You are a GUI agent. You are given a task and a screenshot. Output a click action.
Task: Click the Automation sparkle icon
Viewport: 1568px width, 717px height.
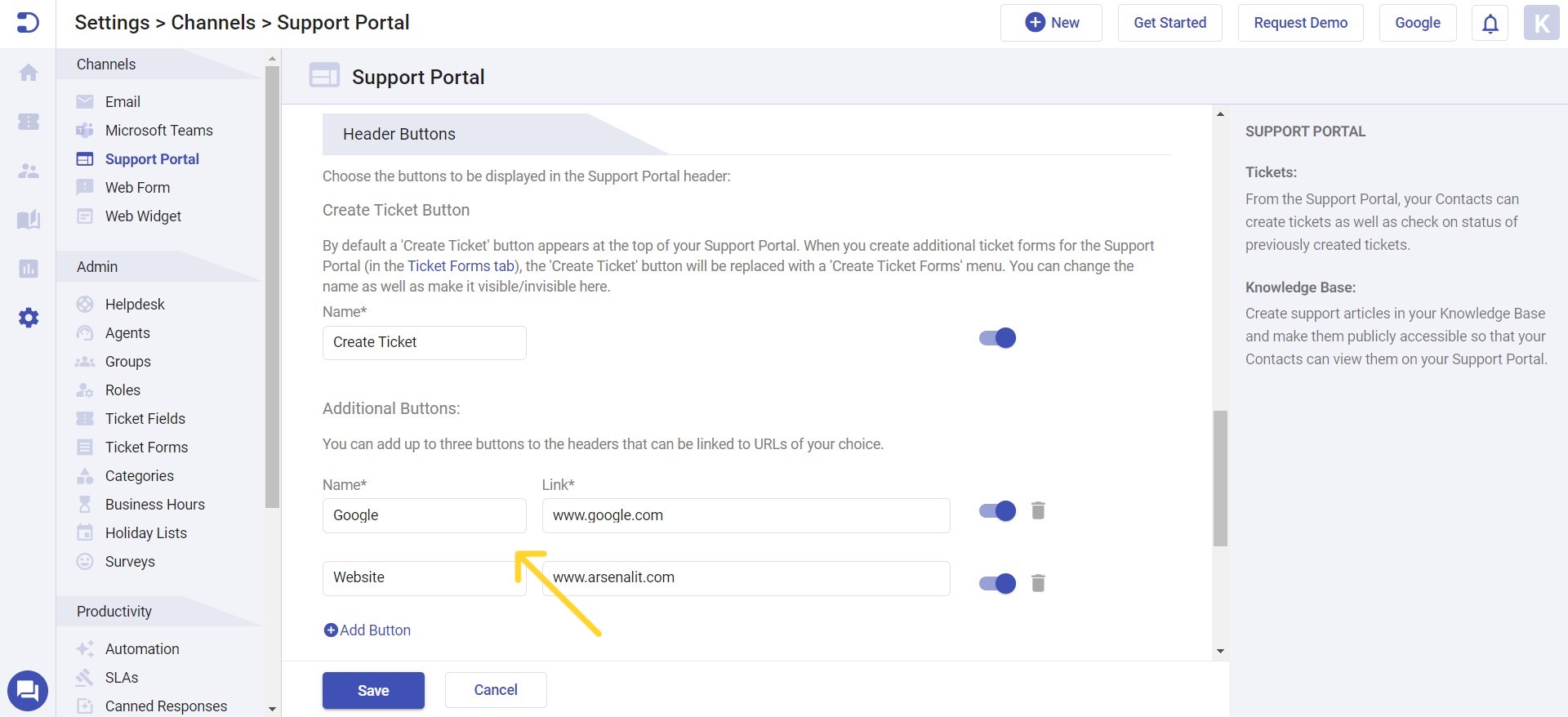tap(85, 649)
